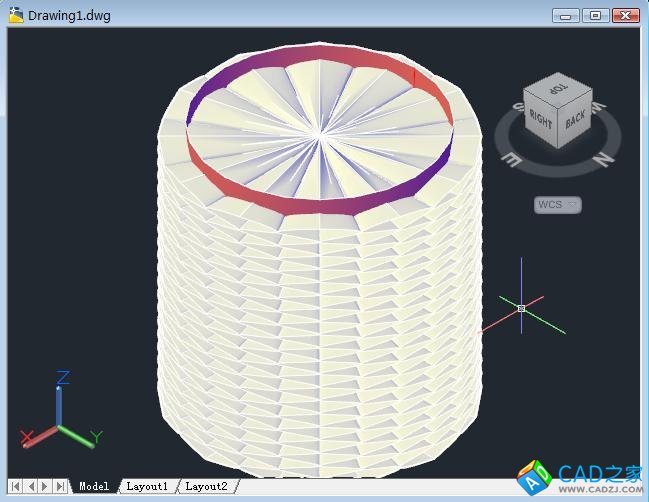The height and width of the screenshot is (502, 649).
Task: Click the next layout tab arrow
Action: pyautogui.click(x=45, y=486)
